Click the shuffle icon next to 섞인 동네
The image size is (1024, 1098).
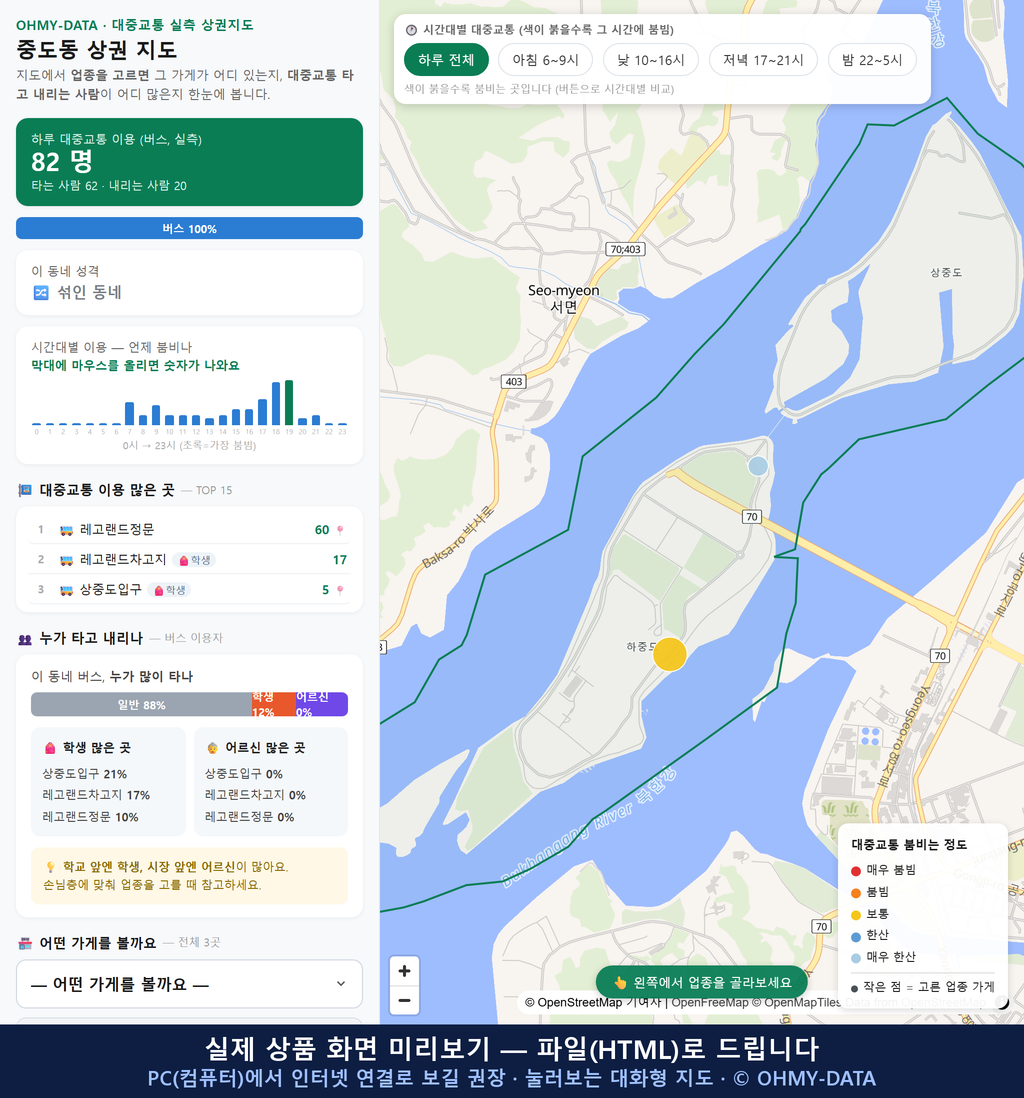(x=41, y=293)
